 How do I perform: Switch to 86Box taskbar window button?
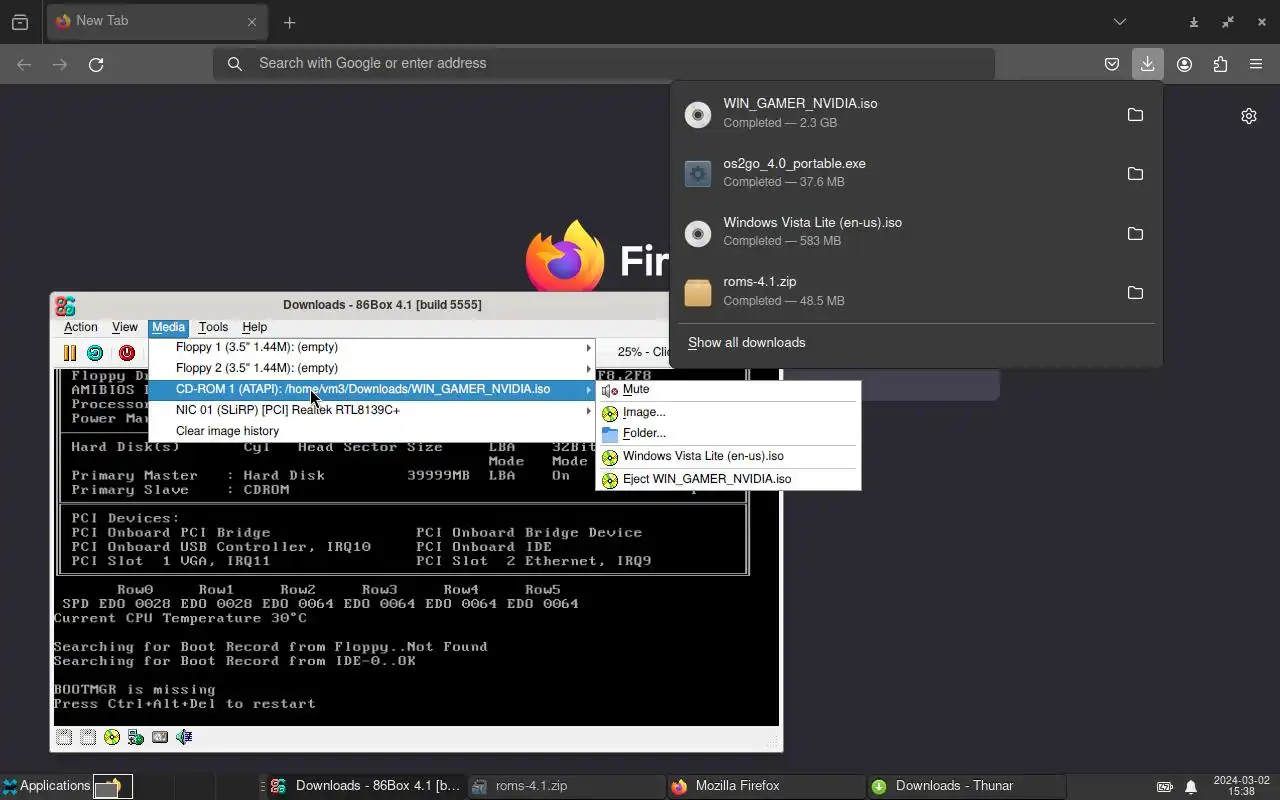[x=364, y=786]
